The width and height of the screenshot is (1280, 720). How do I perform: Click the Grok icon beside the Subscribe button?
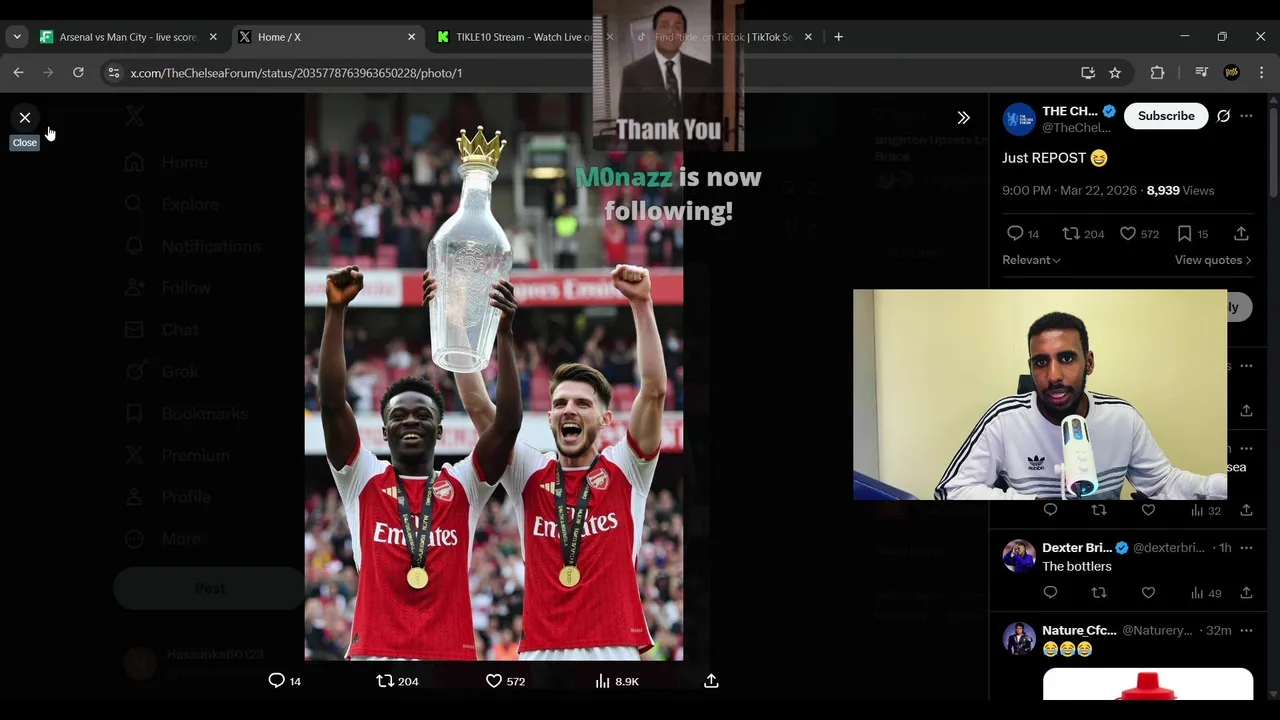tap(1223, 116)
